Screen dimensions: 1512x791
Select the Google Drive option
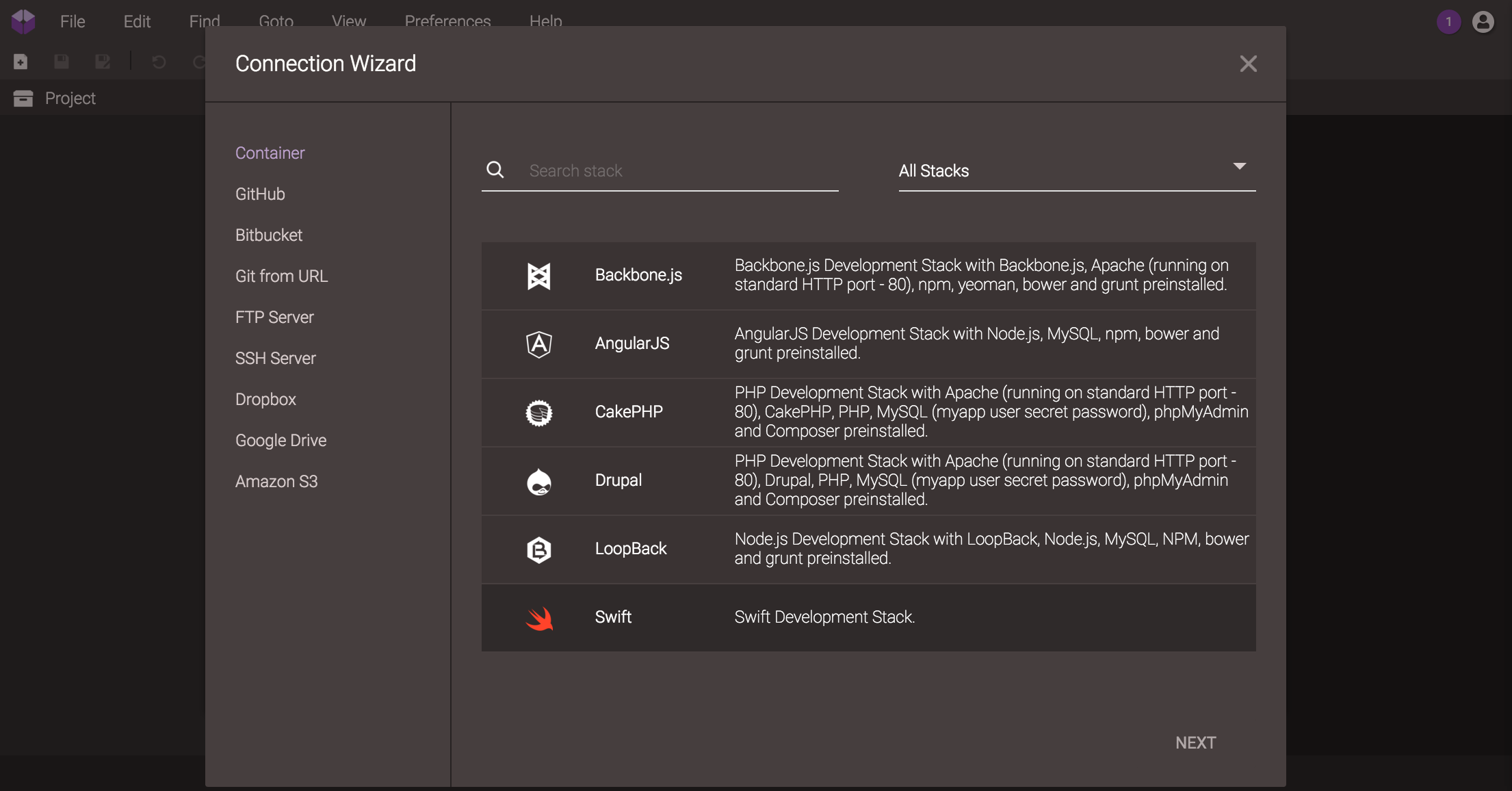(281, 440)
